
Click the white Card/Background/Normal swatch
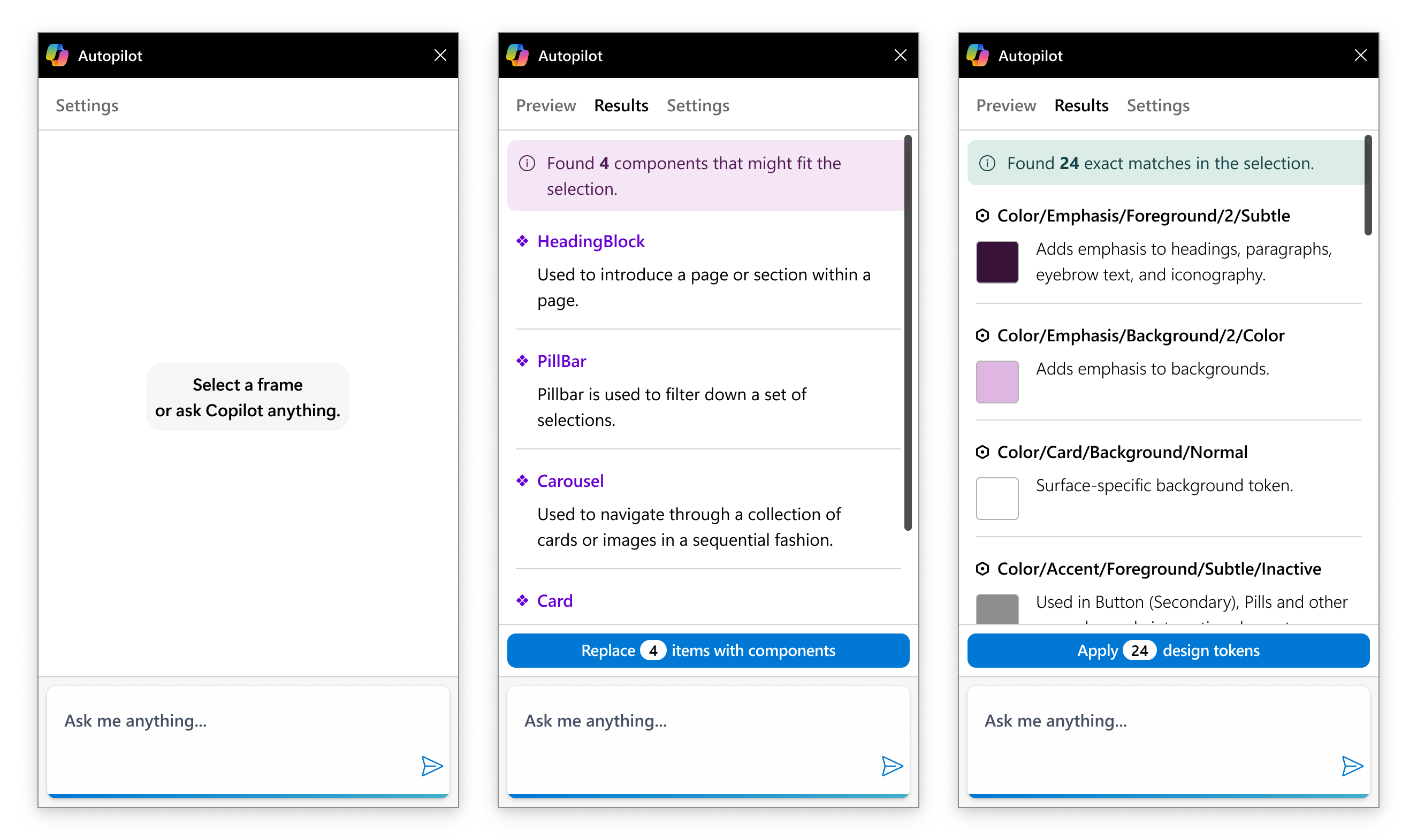pos(997,499)
